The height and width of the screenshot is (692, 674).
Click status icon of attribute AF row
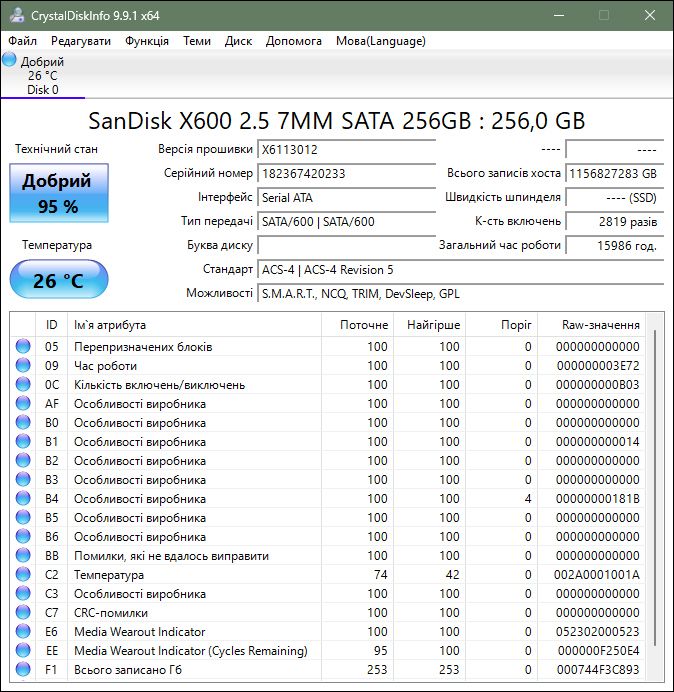pyautogui.click(x=23, y=403)
